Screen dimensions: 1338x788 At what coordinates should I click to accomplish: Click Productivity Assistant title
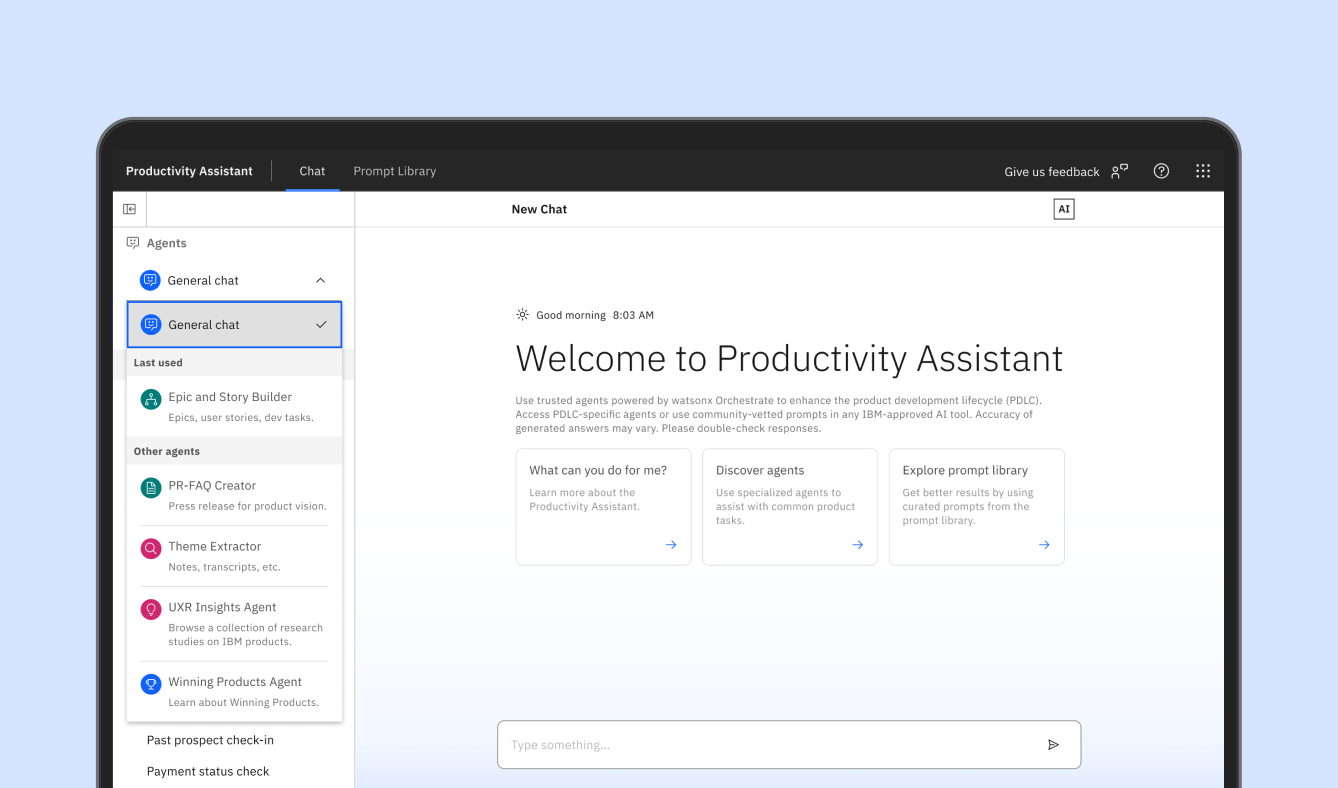tap(189, 171)
